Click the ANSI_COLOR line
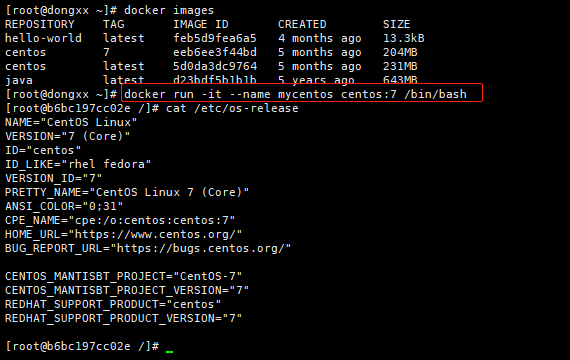570x360 pixels. coord(64,206)
